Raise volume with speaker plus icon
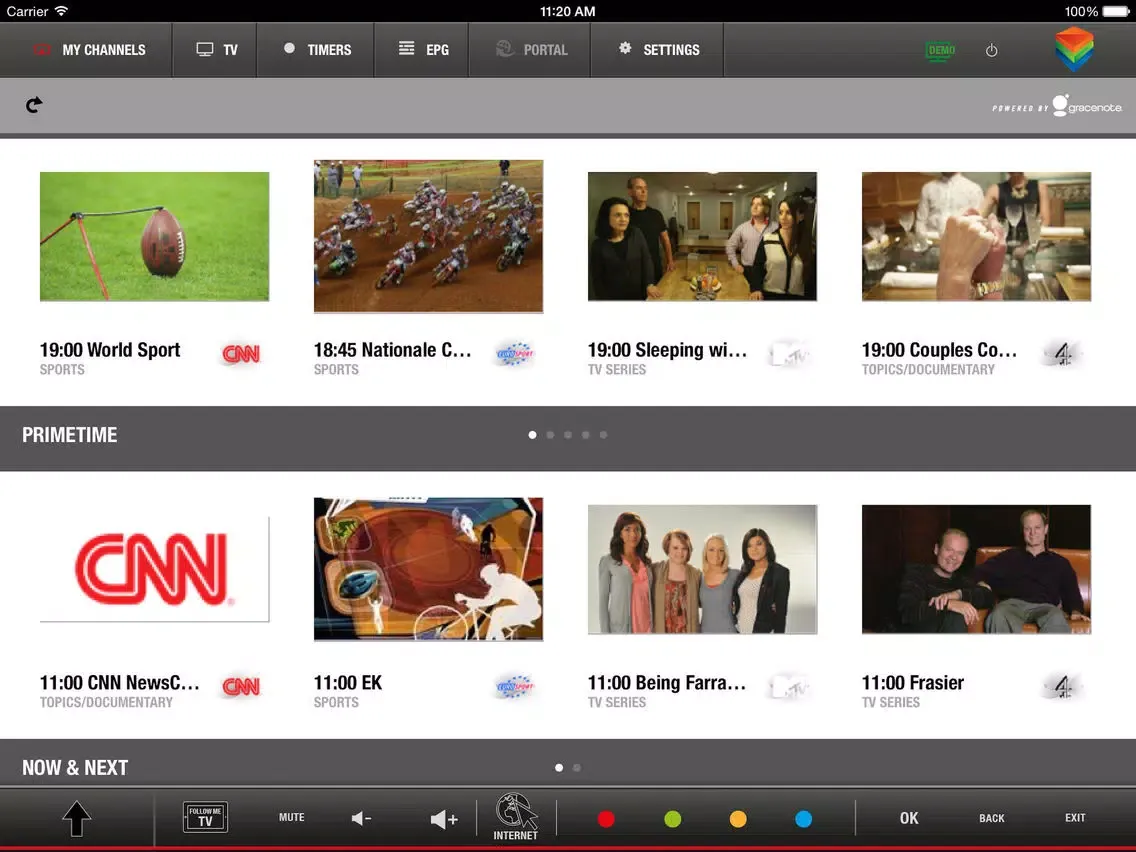The image size is (1136, 852). pos(444,819)
